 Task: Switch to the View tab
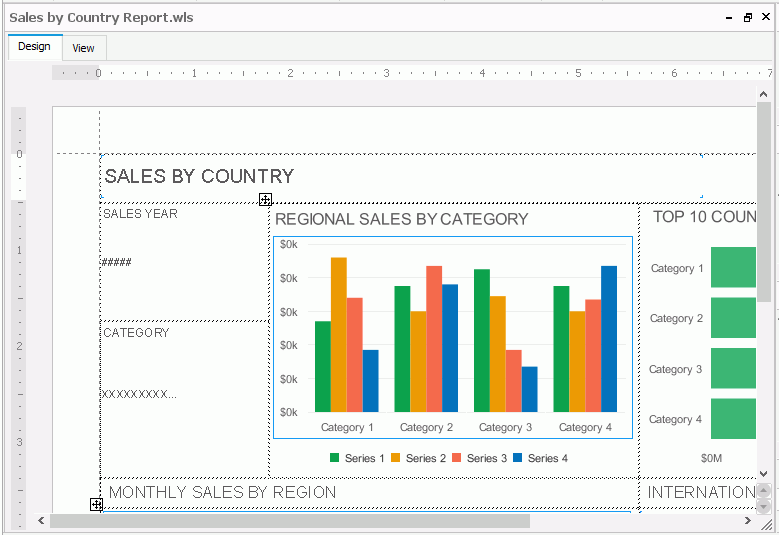pyautogui.click(x=83, y=48)
